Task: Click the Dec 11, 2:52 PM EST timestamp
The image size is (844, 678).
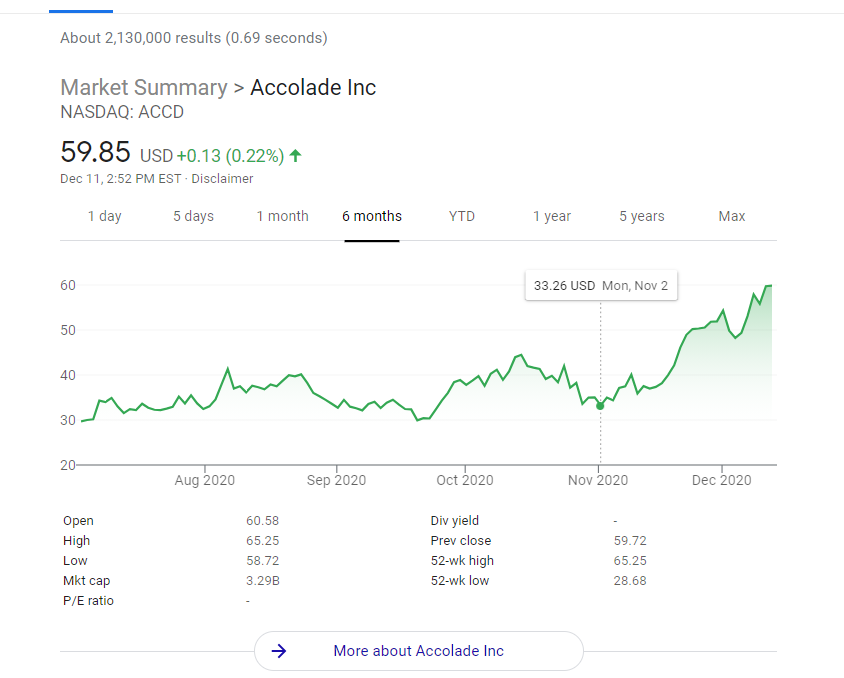Action: 121,179
